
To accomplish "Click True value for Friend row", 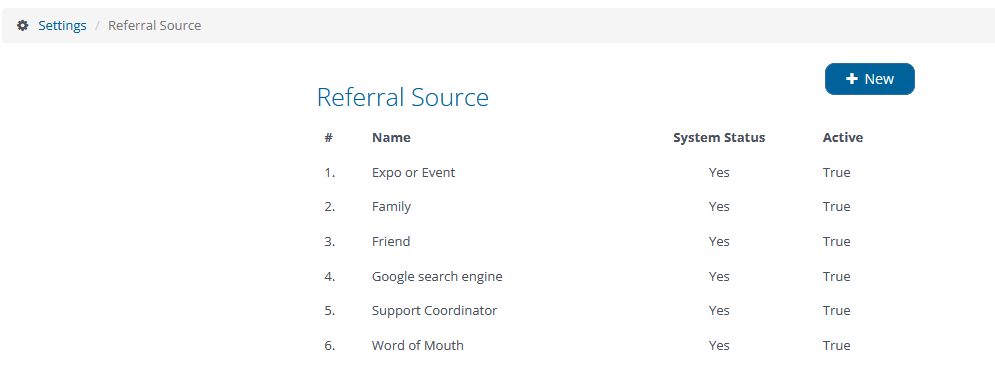I will pos(836,242).
